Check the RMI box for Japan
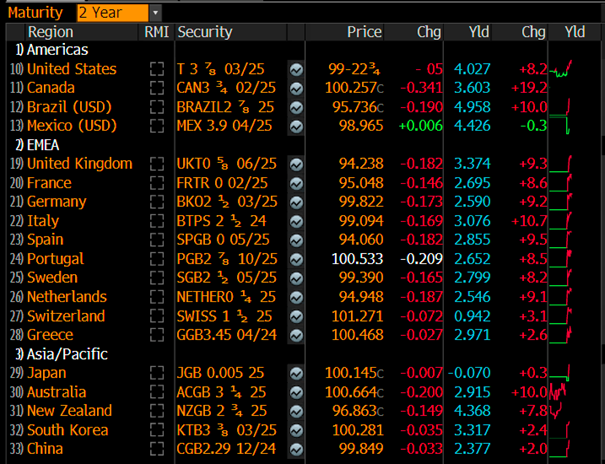This screenshot has height=464, width=605. click(157, 373)
